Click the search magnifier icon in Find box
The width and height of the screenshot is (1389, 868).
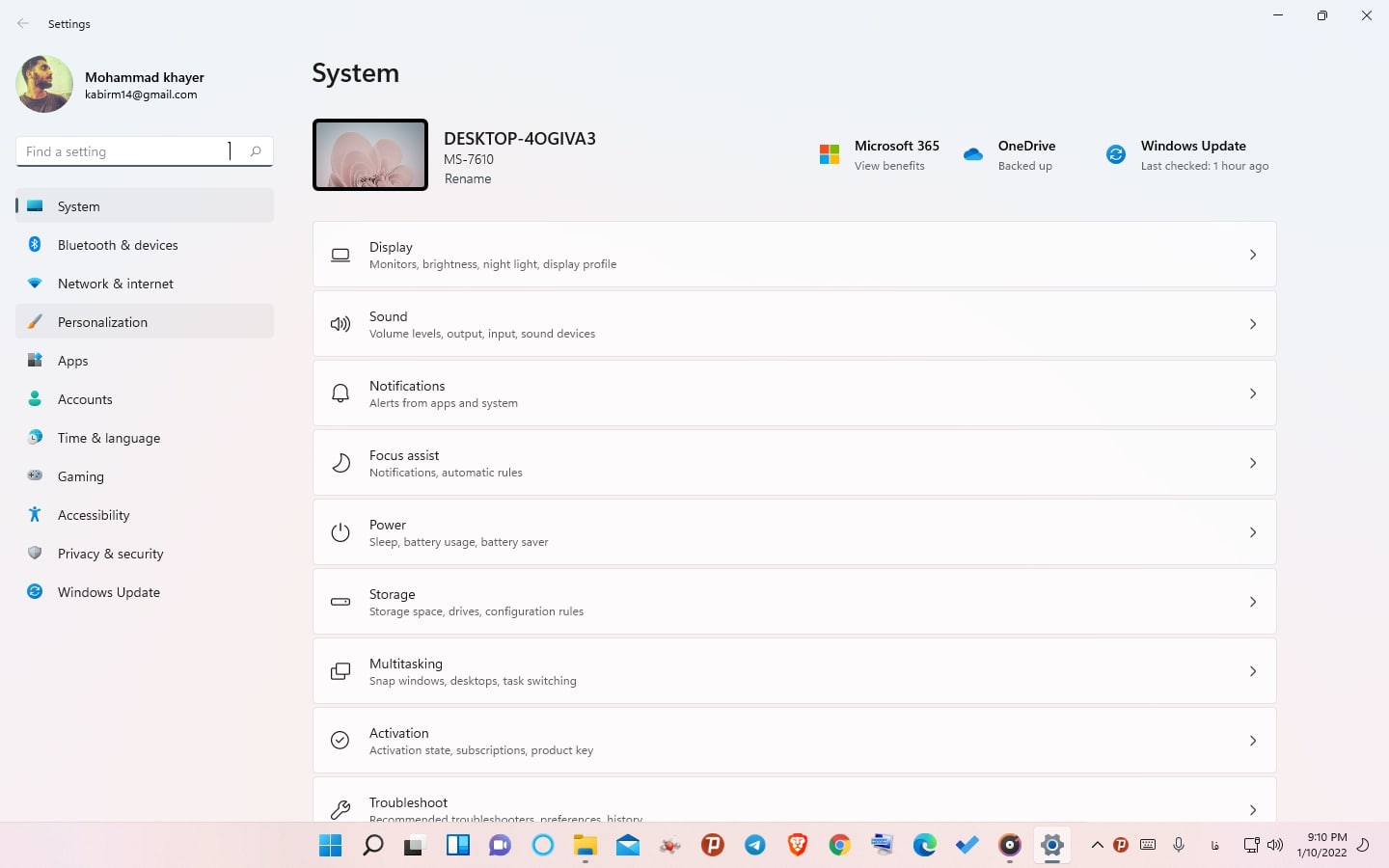[256, 151]
